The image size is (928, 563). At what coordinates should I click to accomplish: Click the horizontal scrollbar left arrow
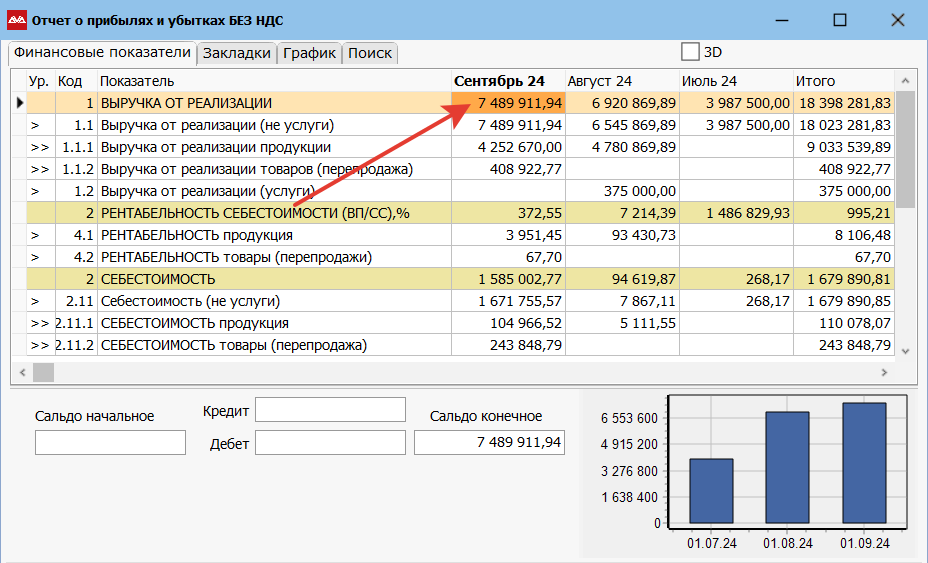(22, 372)
